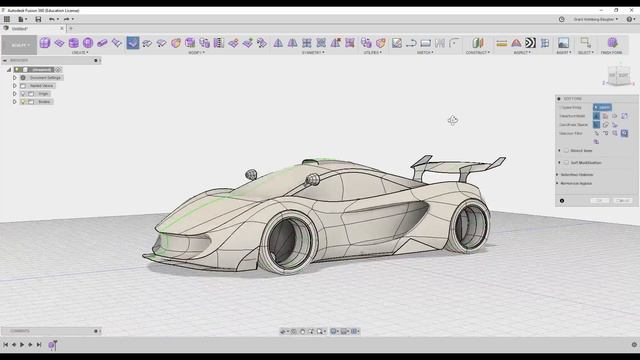Viewport: 640px width, 360px height.
Task: Click the Save icon
Action: click(38, 19)
